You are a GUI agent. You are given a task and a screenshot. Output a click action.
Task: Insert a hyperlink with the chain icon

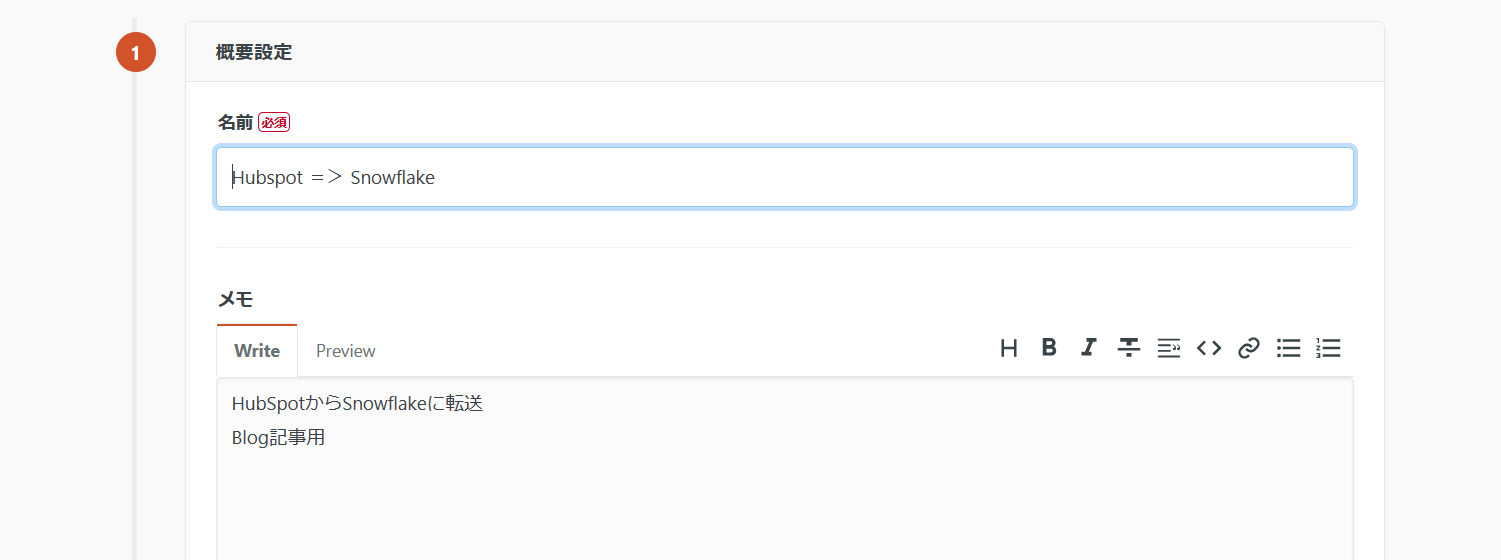(1249, 348)
